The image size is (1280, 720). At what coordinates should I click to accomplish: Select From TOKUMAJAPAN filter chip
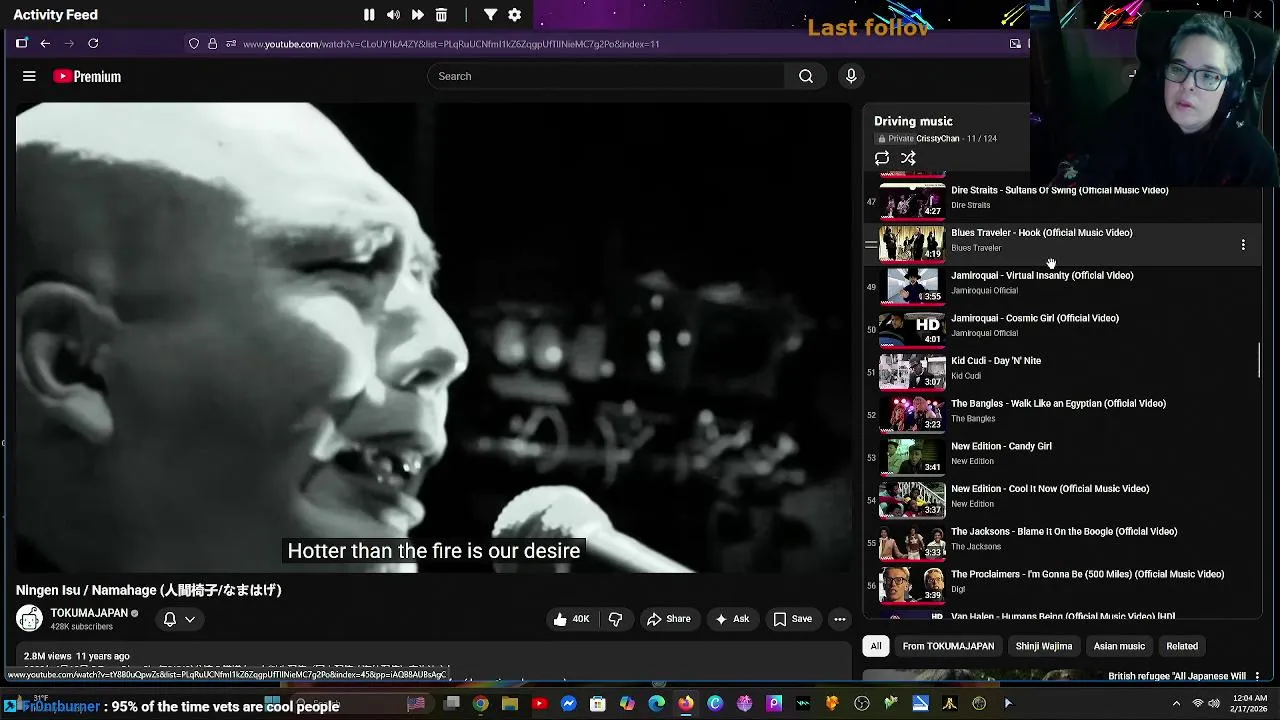click(x=948, y=646)
